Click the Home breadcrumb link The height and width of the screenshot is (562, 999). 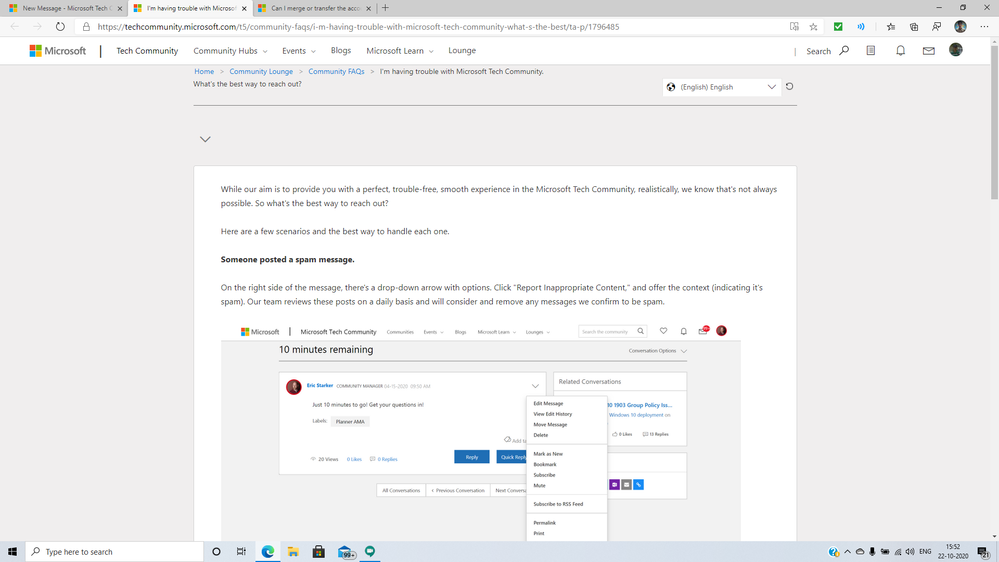coord(204,71)
